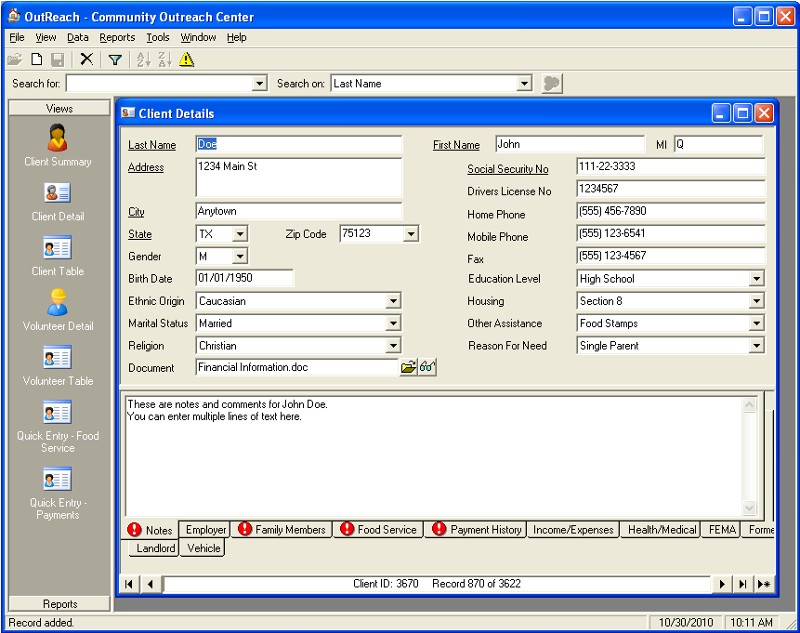Click the delete X toolbar icon
Image resolution: width=800 pixels, height=633 pixels.
(x=87, y=60)
